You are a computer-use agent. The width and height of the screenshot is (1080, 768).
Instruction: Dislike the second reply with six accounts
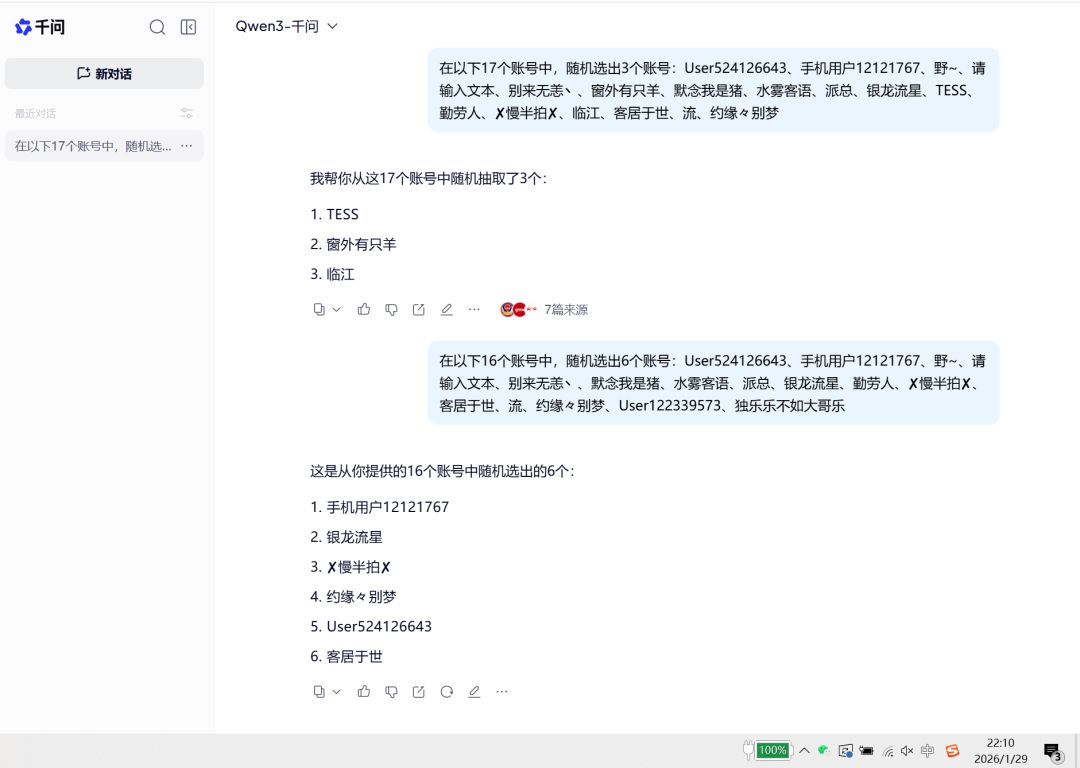(x=391, y=692)
